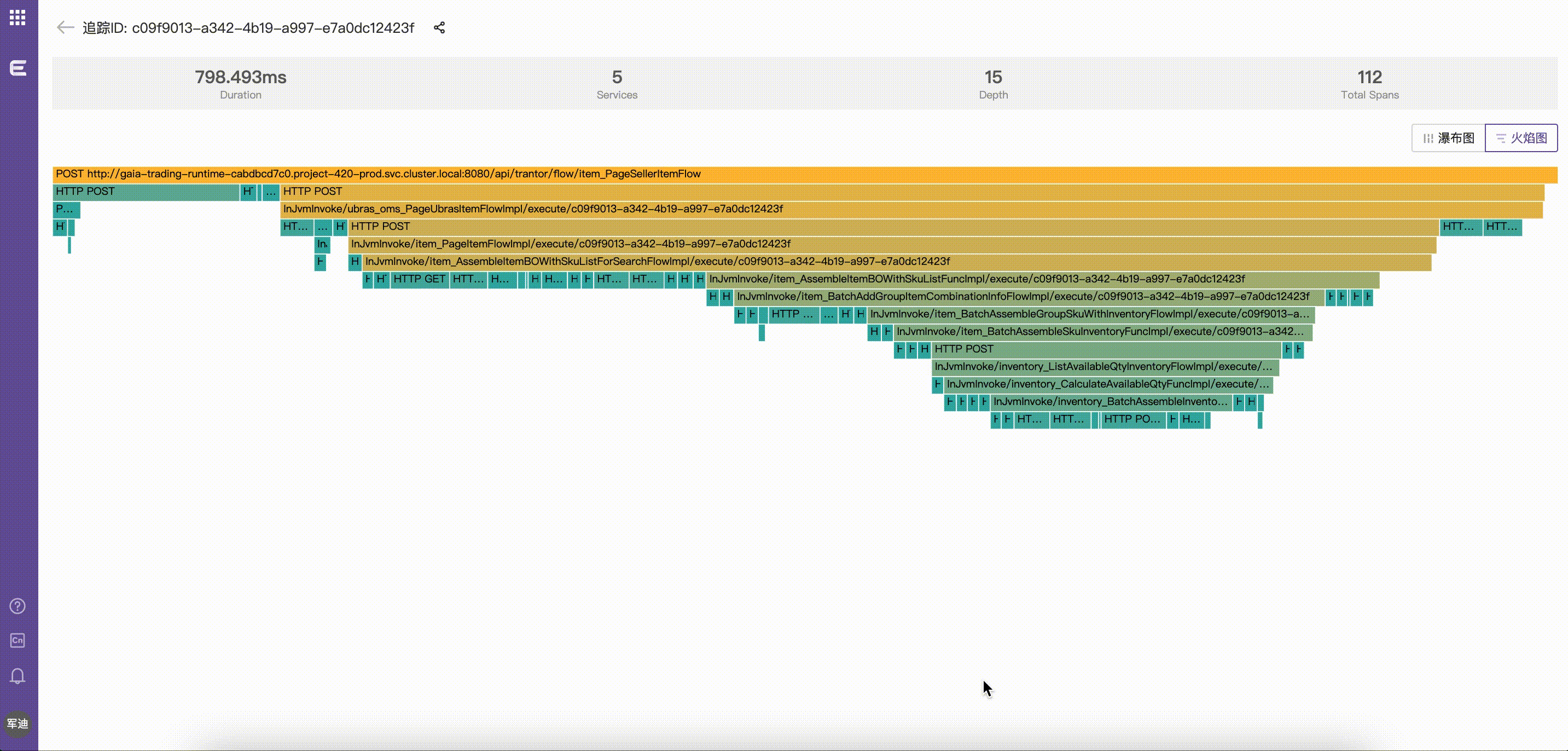Select the inventory_ListAvailableQtyInventoryFlowImpl span

tap(1104, 367)
